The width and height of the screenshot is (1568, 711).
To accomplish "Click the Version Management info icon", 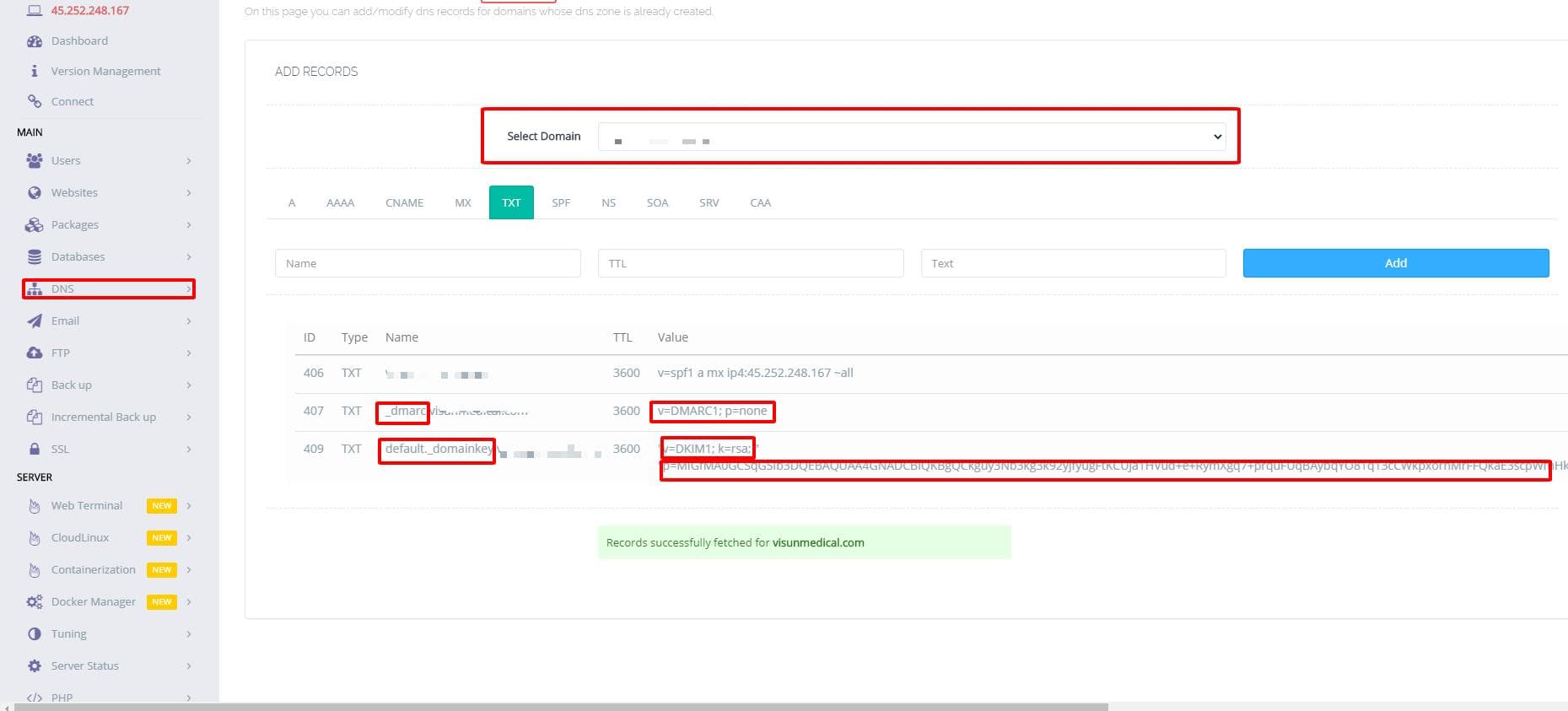I will [35, 71].
